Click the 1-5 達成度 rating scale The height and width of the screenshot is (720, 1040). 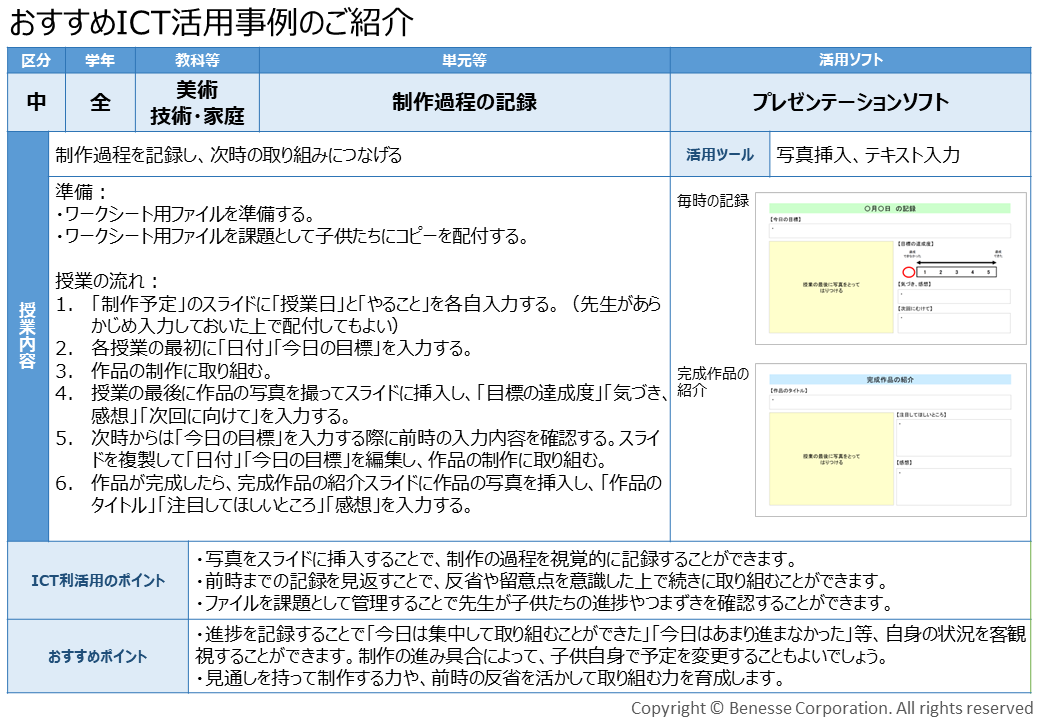(956, 272)
